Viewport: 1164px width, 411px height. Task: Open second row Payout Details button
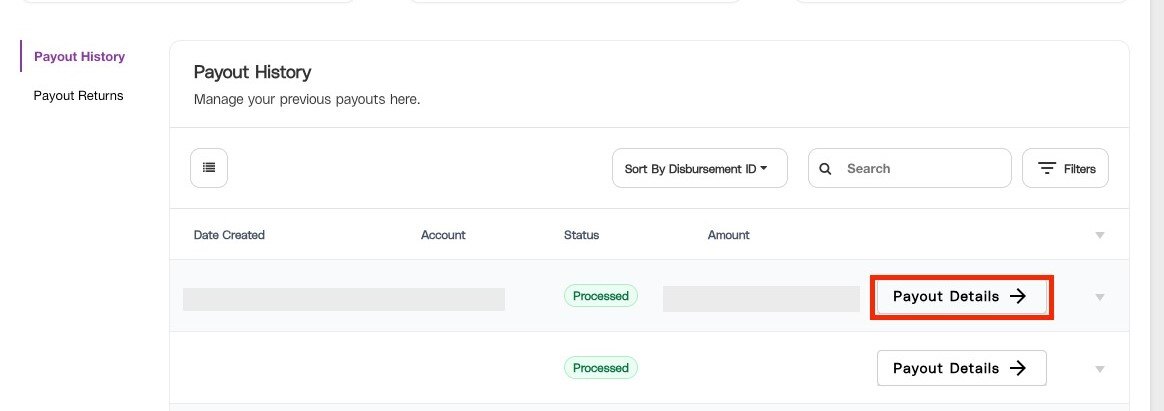point(961,368)
